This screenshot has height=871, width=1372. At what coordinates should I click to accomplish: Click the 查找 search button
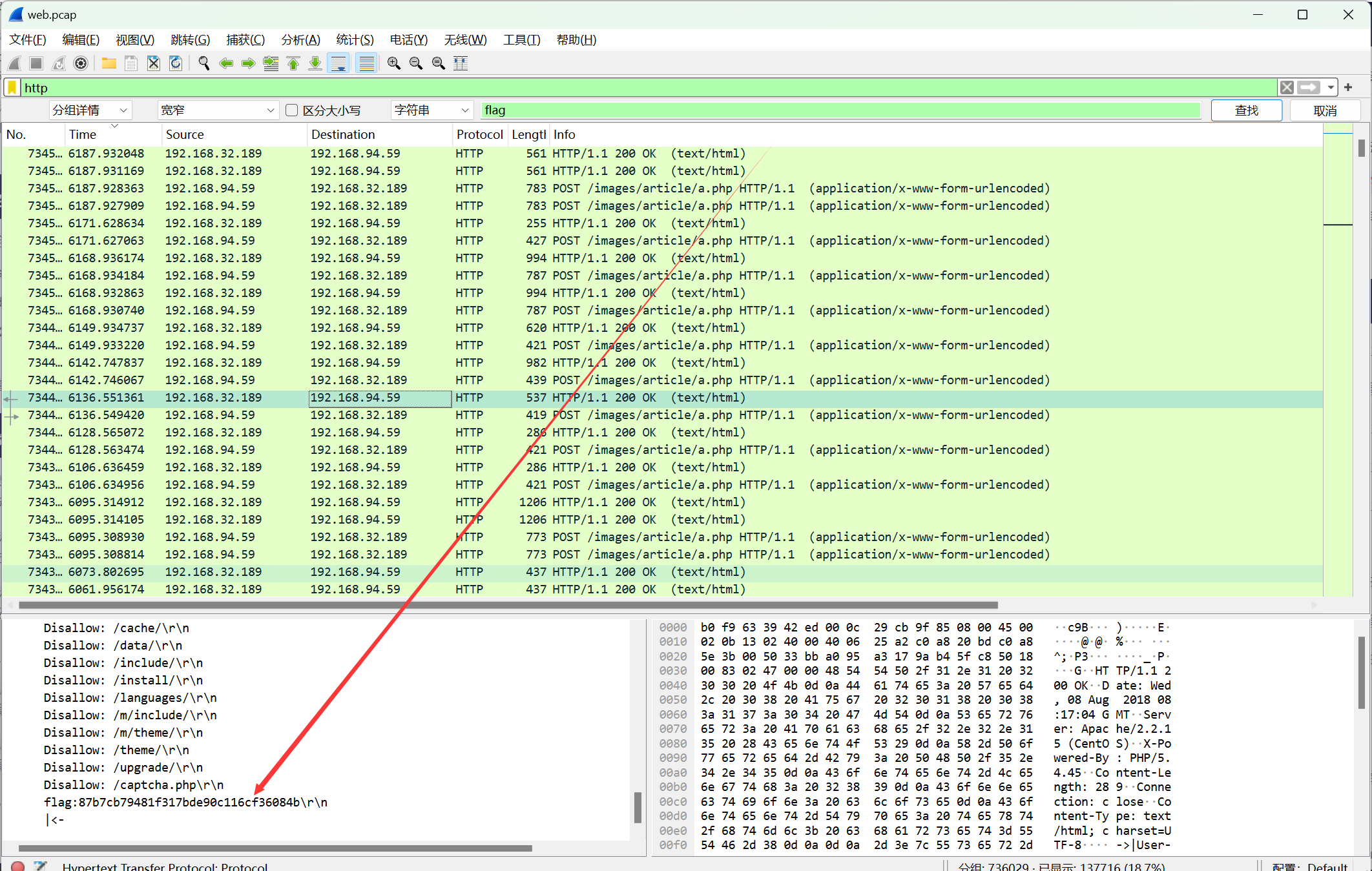coord(1246,110)
